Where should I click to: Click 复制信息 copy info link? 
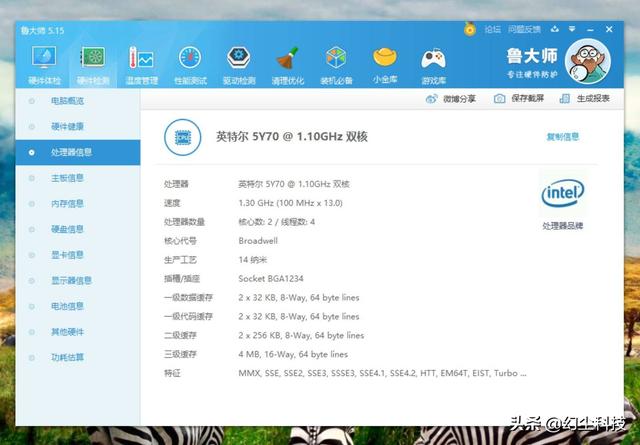point(562,137)
